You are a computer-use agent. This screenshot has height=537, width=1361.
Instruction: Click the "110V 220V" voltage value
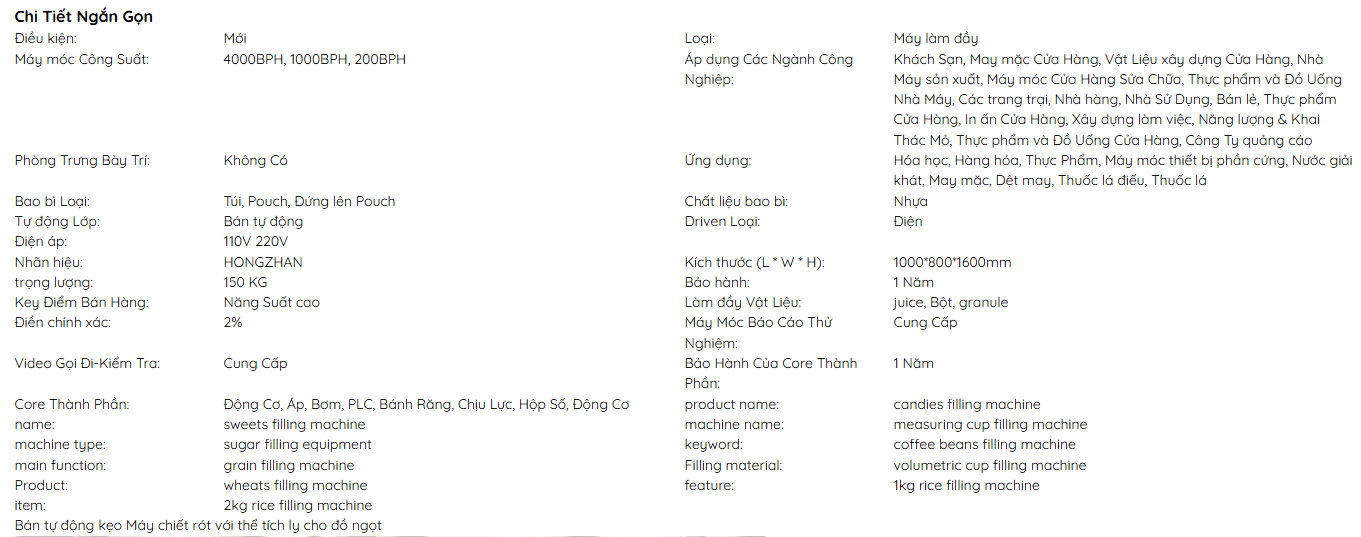click(256, 242)
